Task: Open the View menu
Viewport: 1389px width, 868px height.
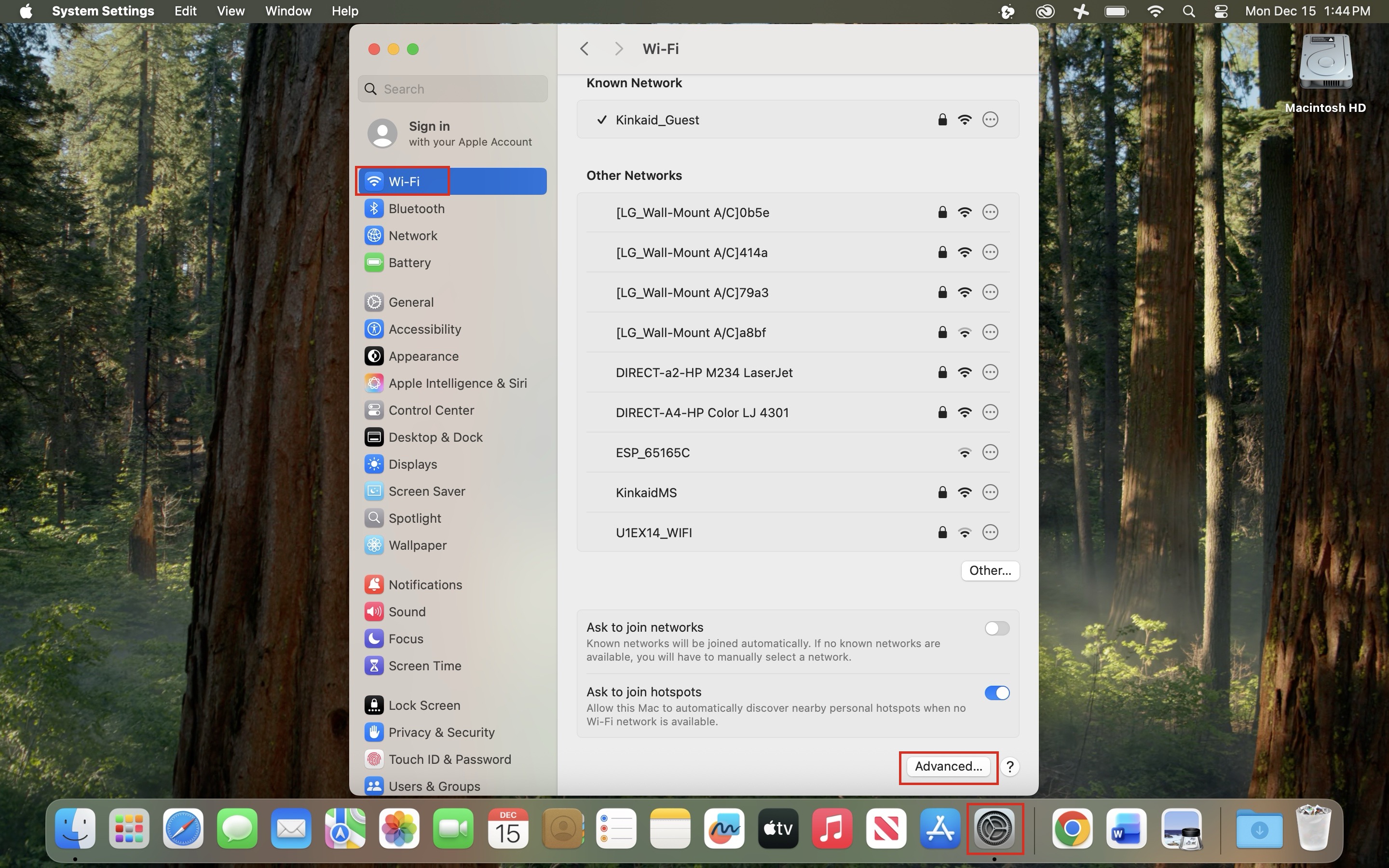Action: [231, 11]
